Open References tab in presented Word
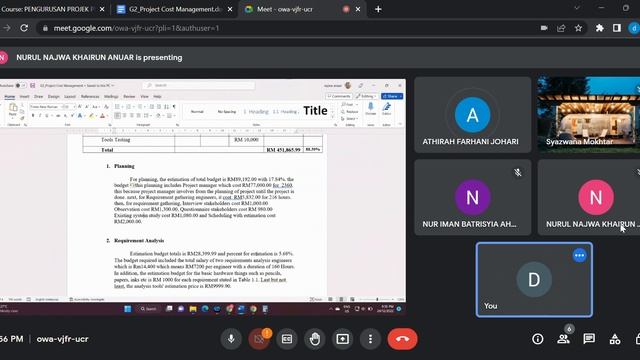 [90, 97]
